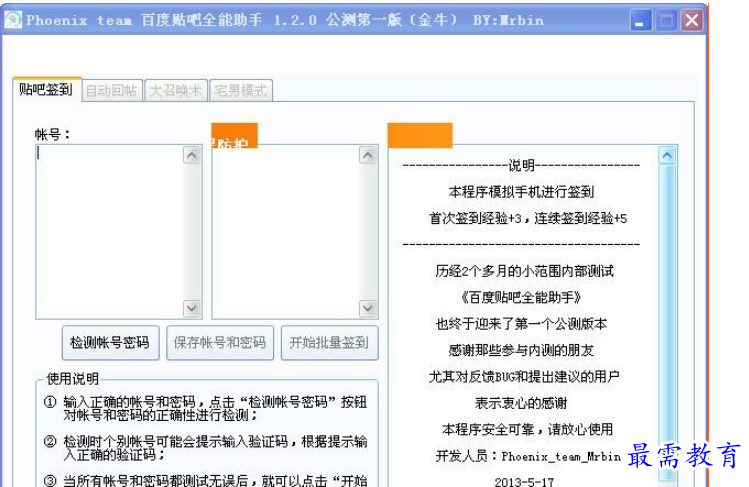The width and height of the screenshot is (749, 487).
Task: Click the text 表示衷心的感谢
Action: [x=521, y=403]
